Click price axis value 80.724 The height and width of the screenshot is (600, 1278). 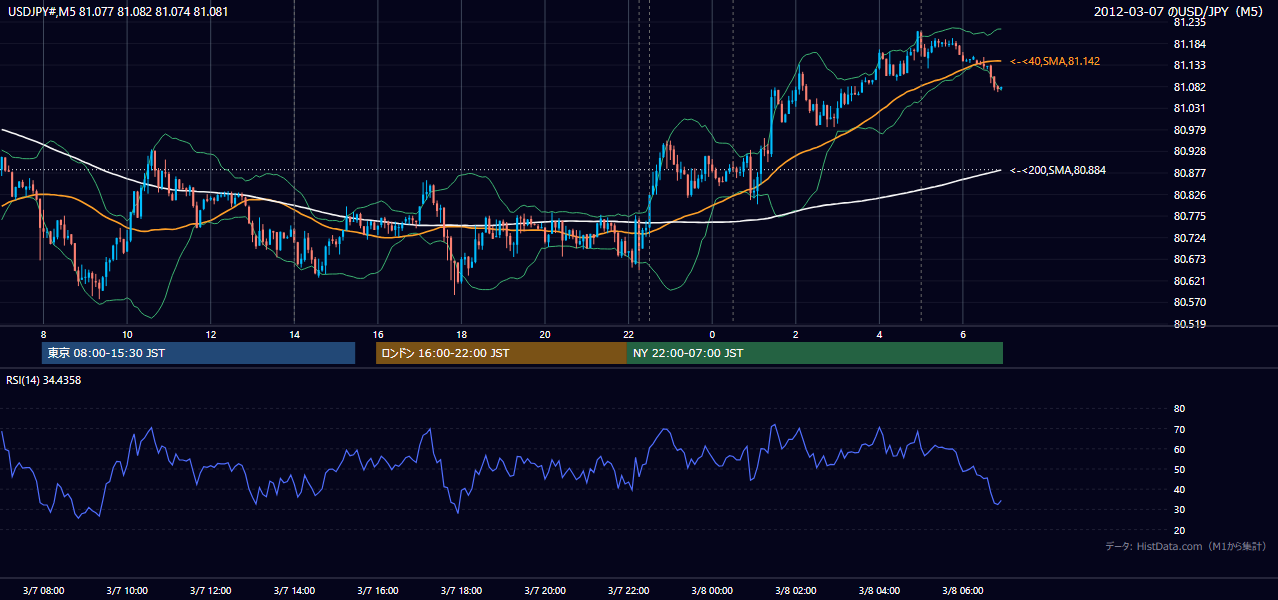coord(1189,238)
